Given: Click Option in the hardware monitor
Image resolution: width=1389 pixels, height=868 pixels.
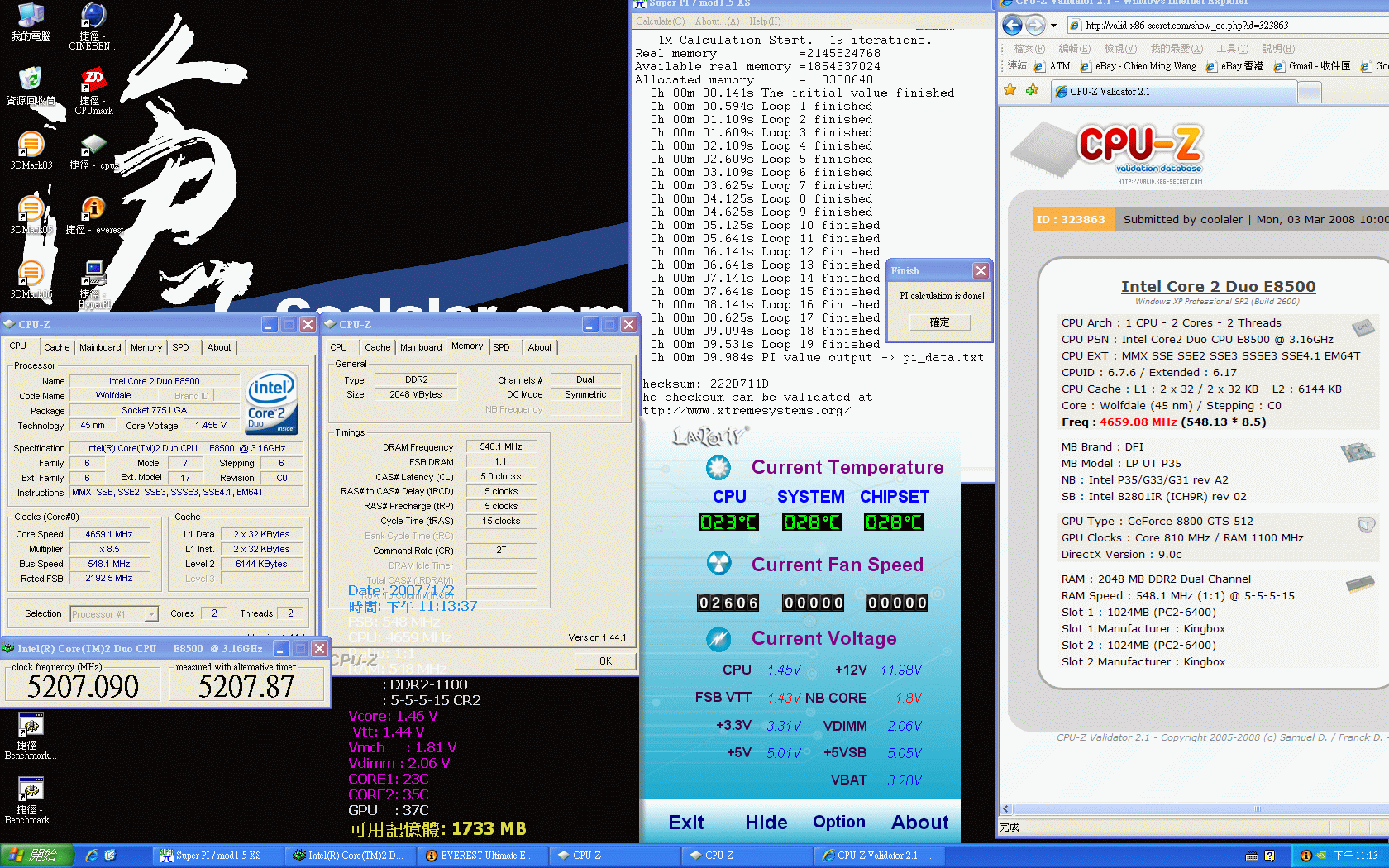Looking at the screenshot, I should (839, 822).
